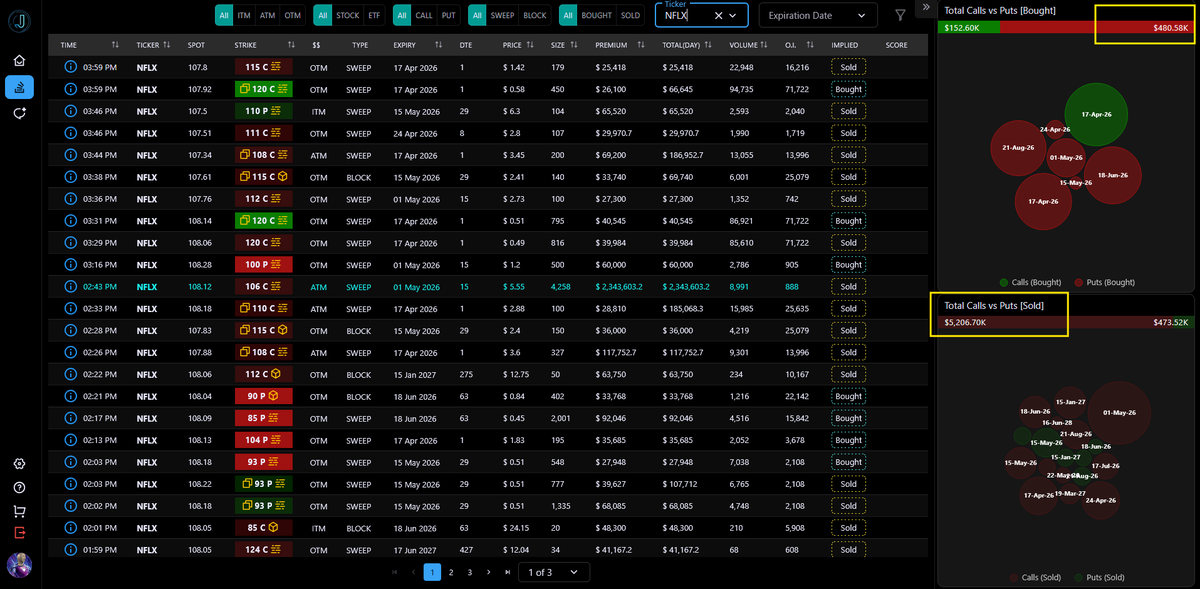Open Settings gear in sidebar
Image resolution: width=1200 pixels, height=589 pixels.
(19, 464)
